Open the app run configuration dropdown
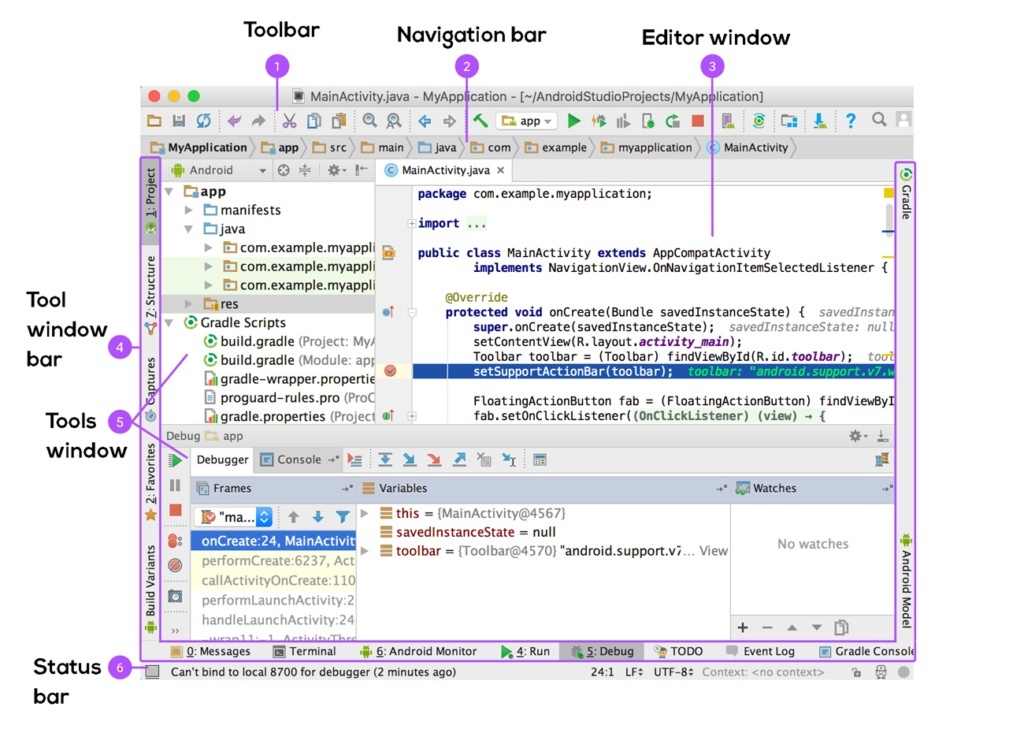Screen dimensions: 1024x733 [x=527, y=121]
